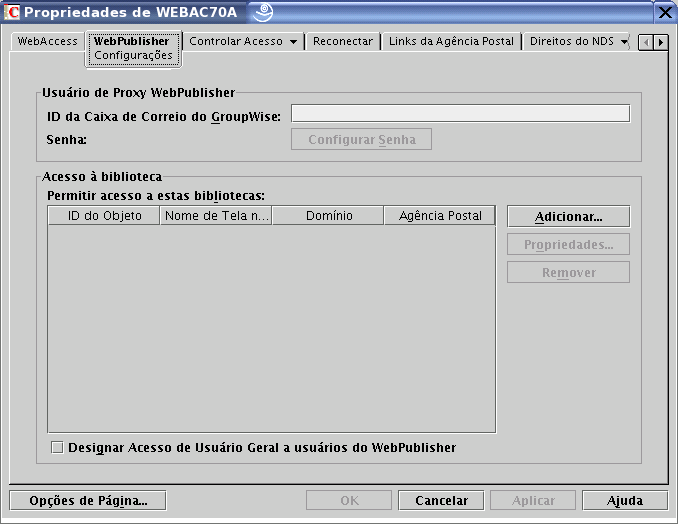The width and height of the screenshot is (678, 524).
Task: Click the Configurar Senha button
Action: (x=361, y=139)
